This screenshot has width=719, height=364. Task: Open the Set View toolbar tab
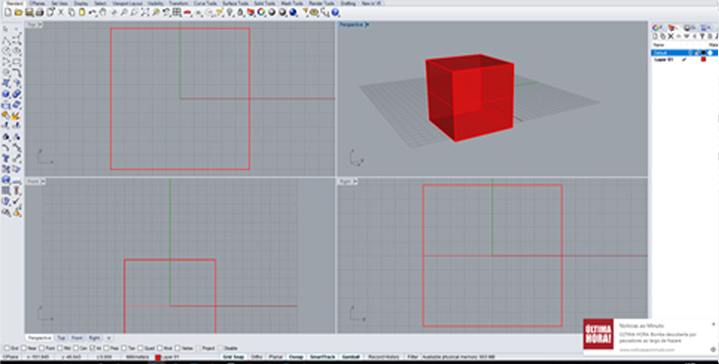(60, 3)
